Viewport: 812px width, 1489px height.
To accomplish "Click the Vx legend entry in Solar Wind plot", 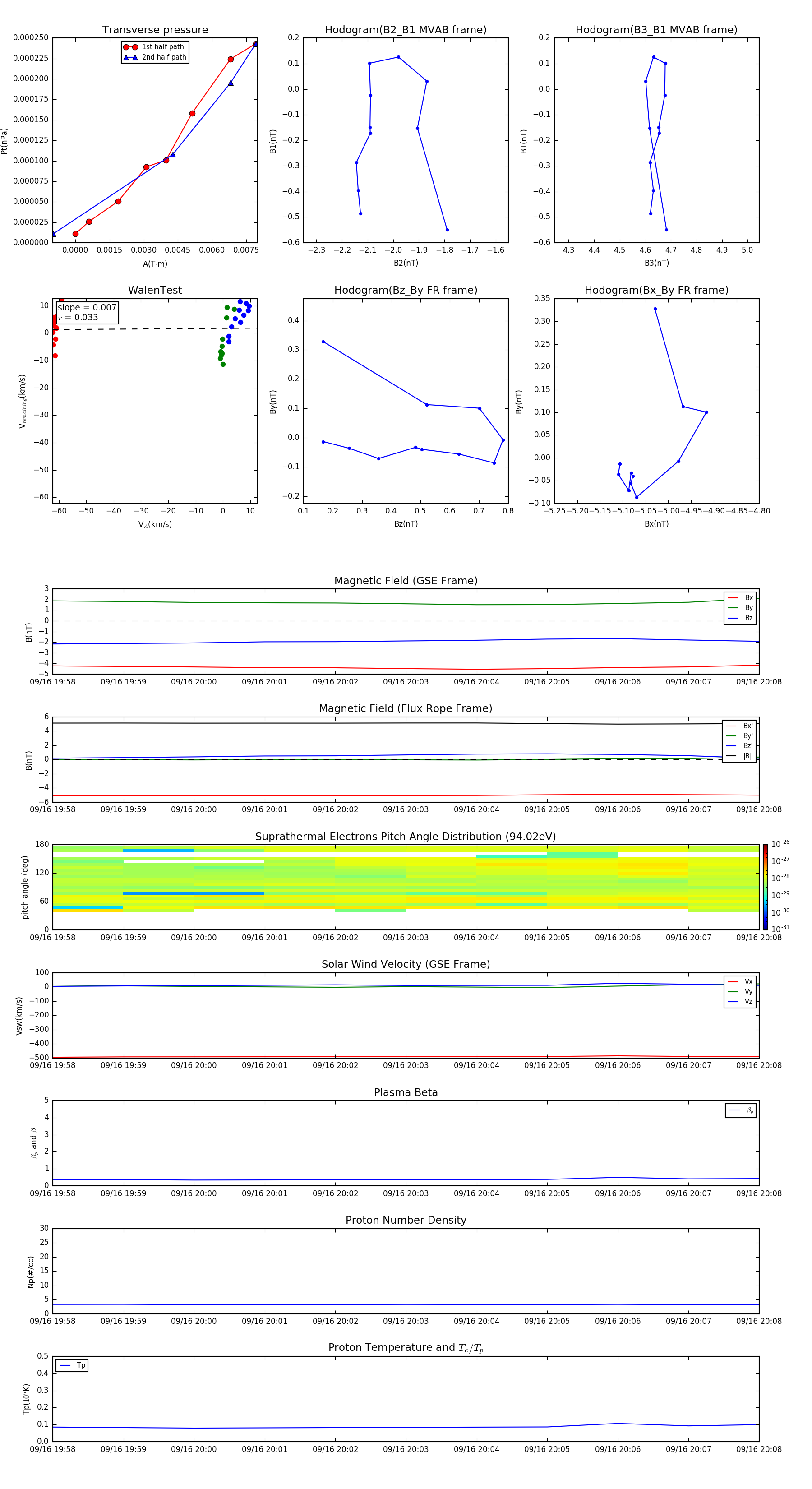I will [740, 982].
